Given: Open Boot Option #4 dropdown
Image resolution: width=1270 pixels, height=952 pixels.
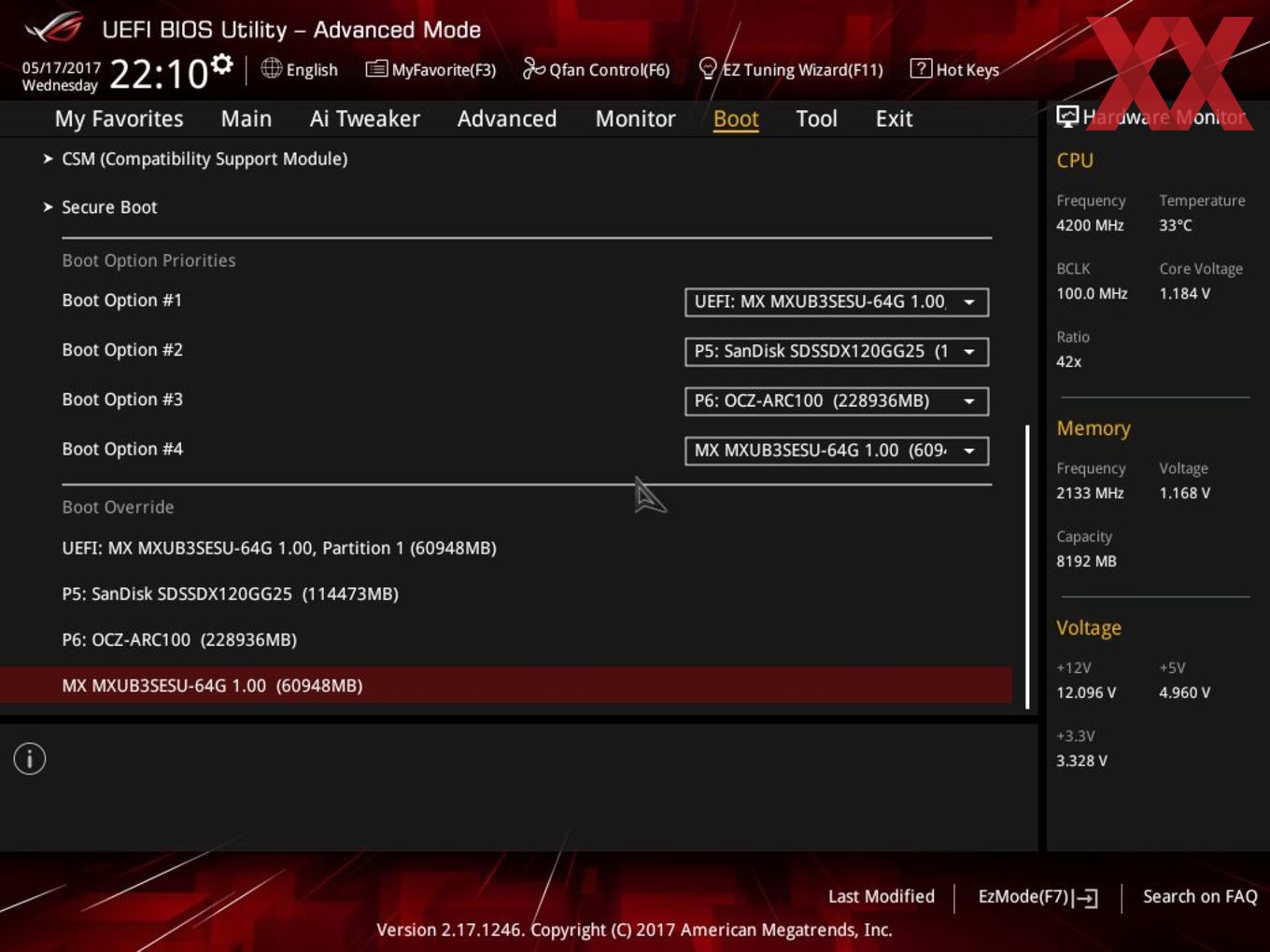Looking at the screenshot, I should 837,450.
